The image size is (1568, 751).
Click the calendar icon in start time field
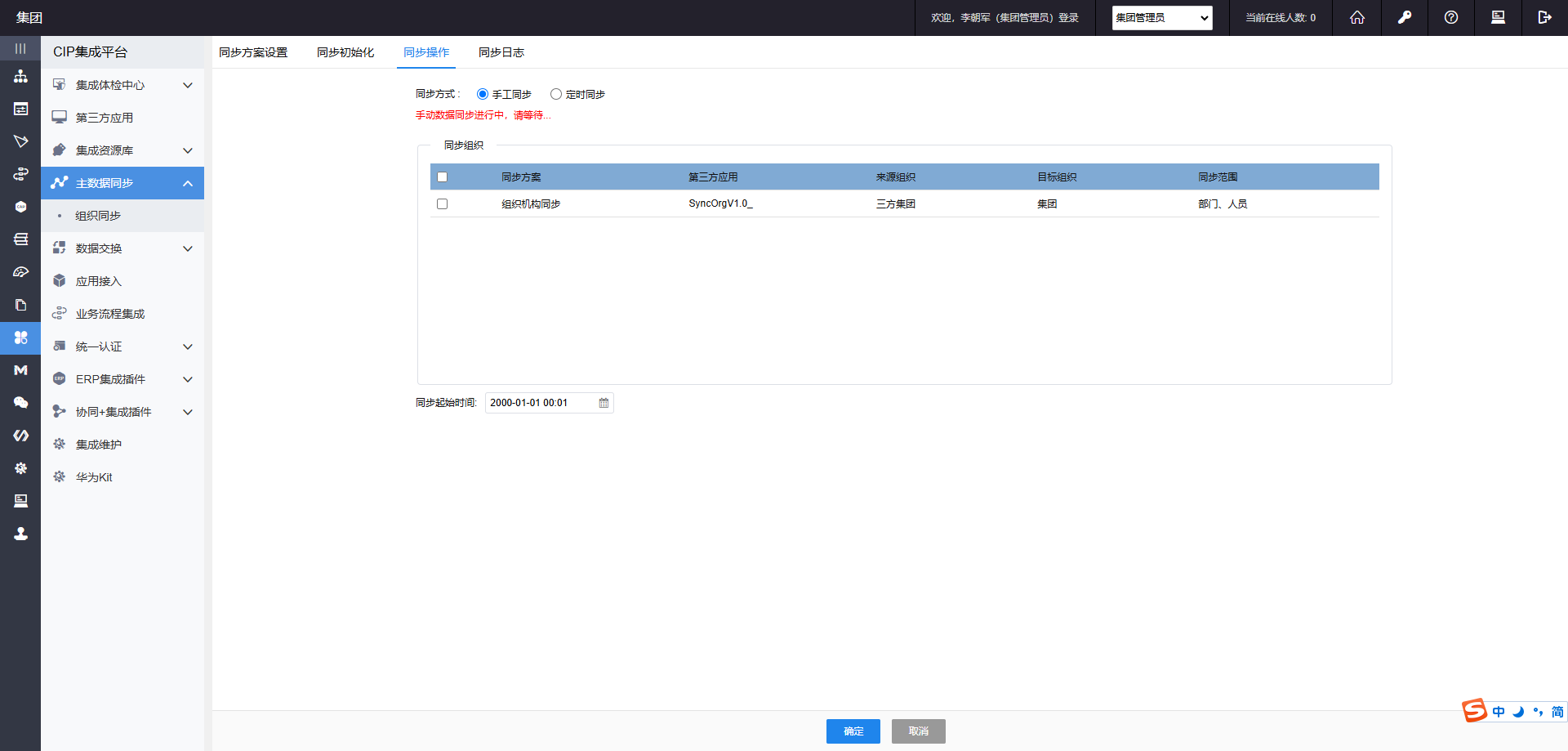point(604,403)
